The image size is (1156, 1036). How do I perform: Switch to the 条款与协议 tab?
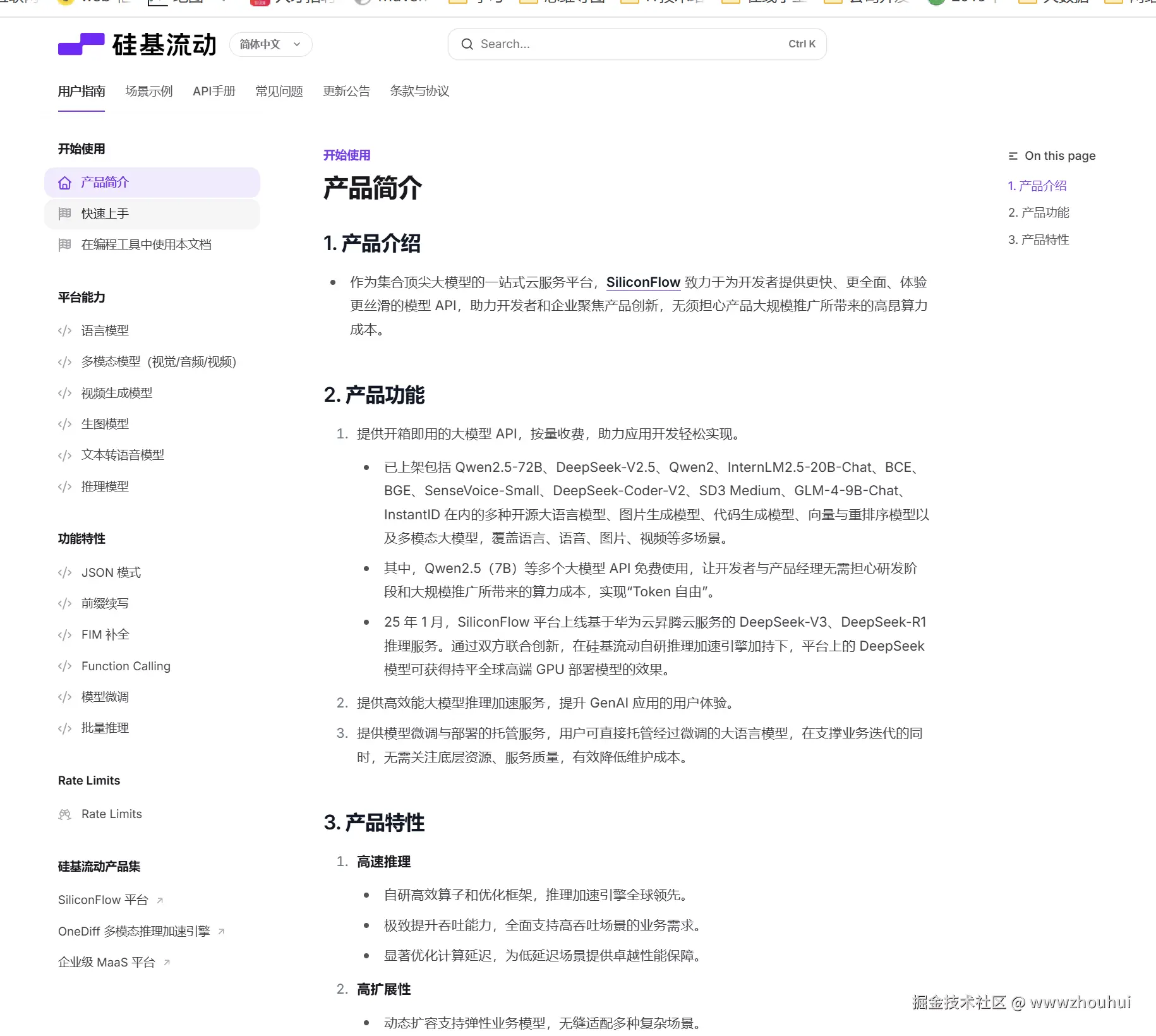click(419, 91)
